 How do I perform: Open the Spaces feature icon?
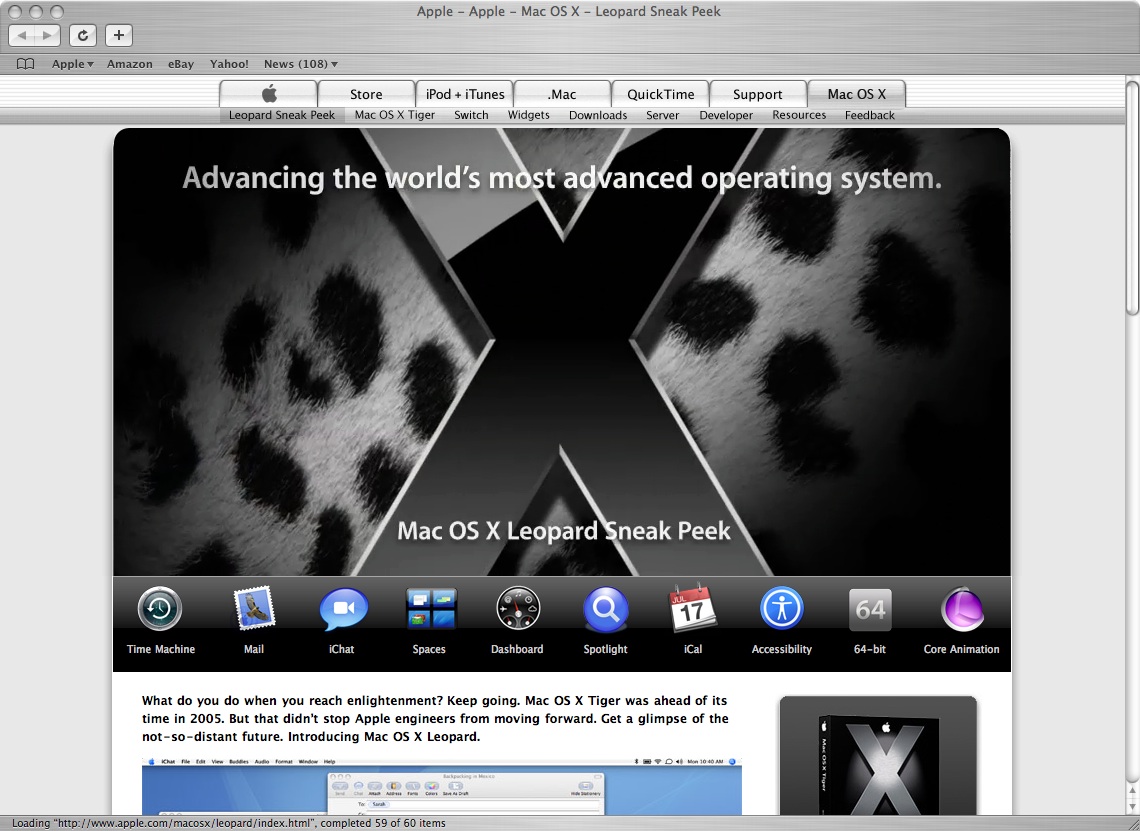(x=430, y=609)
